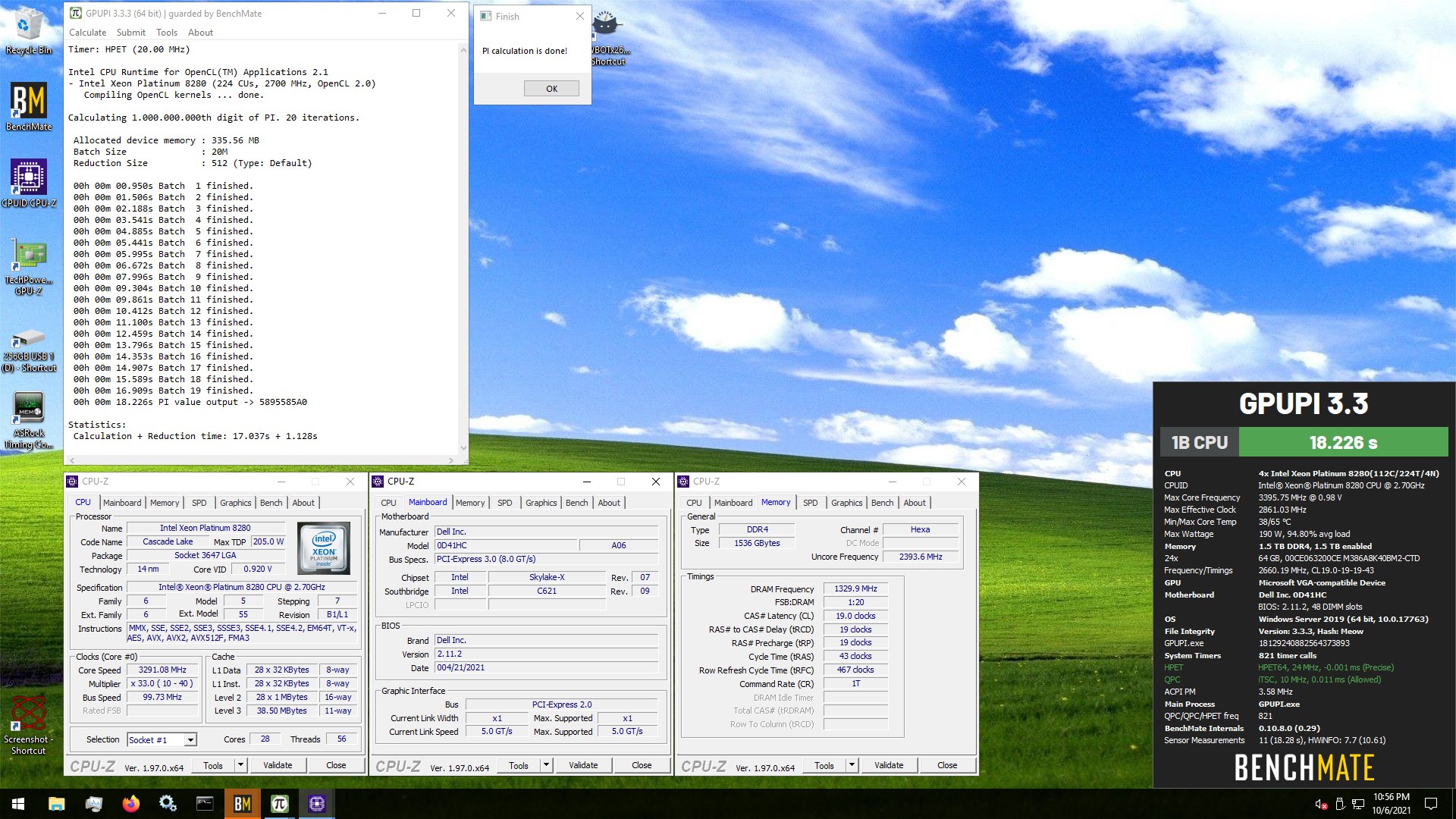This screenshot has width=1456, height=819.
Task: Click the DRAM Frequency value 1329.9 MHz
Action: (855, 589)
